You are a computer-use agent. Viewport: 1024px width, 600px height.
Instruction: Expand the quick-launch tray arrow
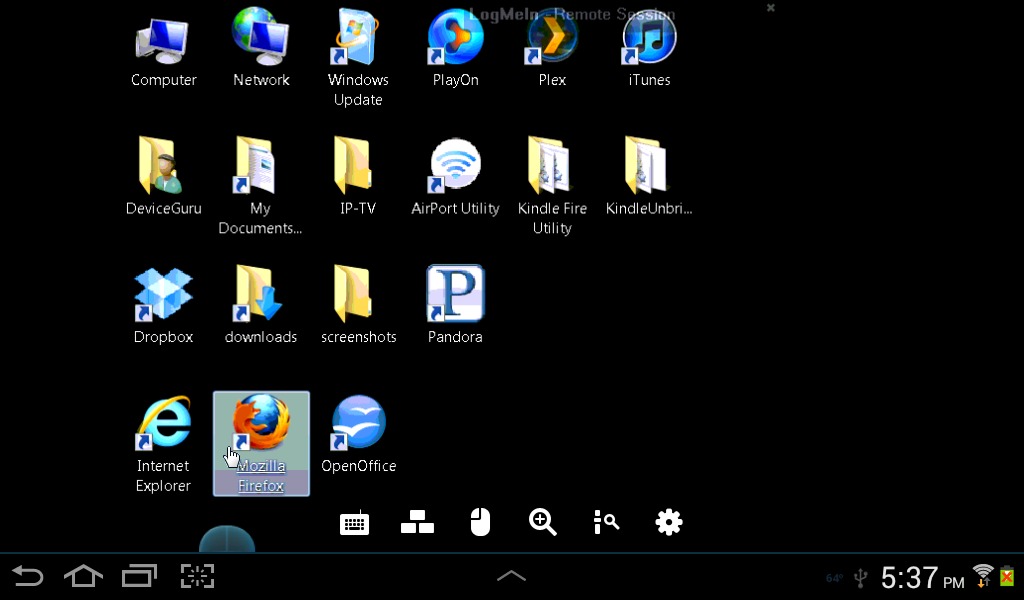(x=511, y=576)
